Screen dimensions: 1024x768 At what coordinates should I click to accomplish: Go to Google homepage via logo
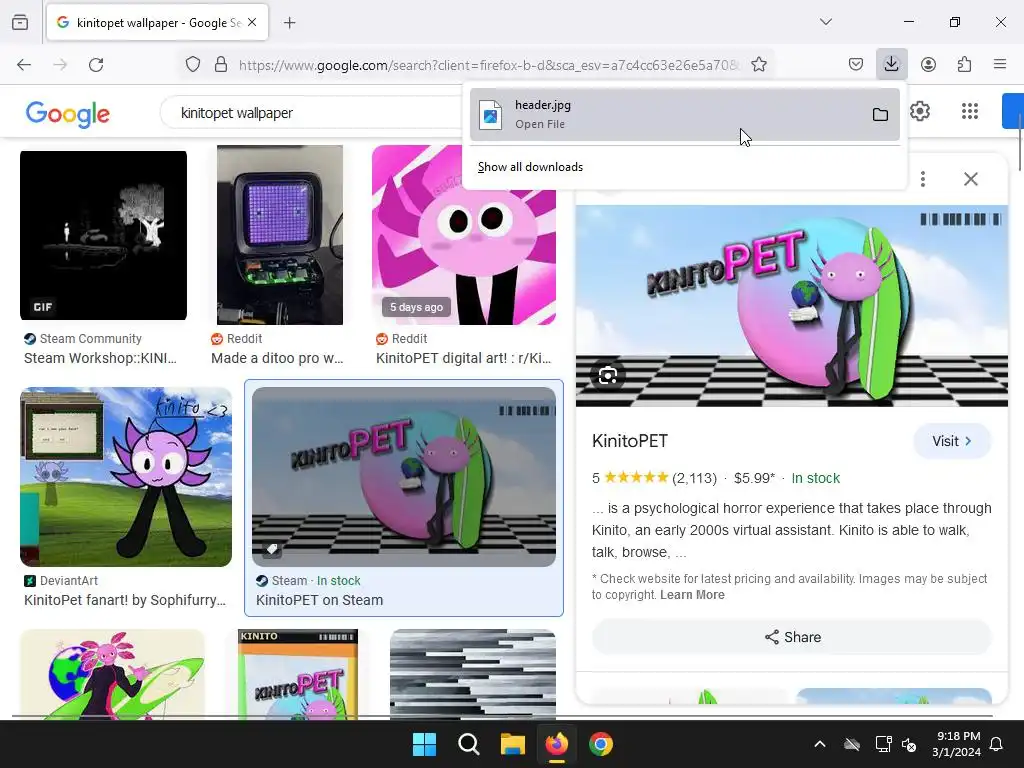[68, 114]
